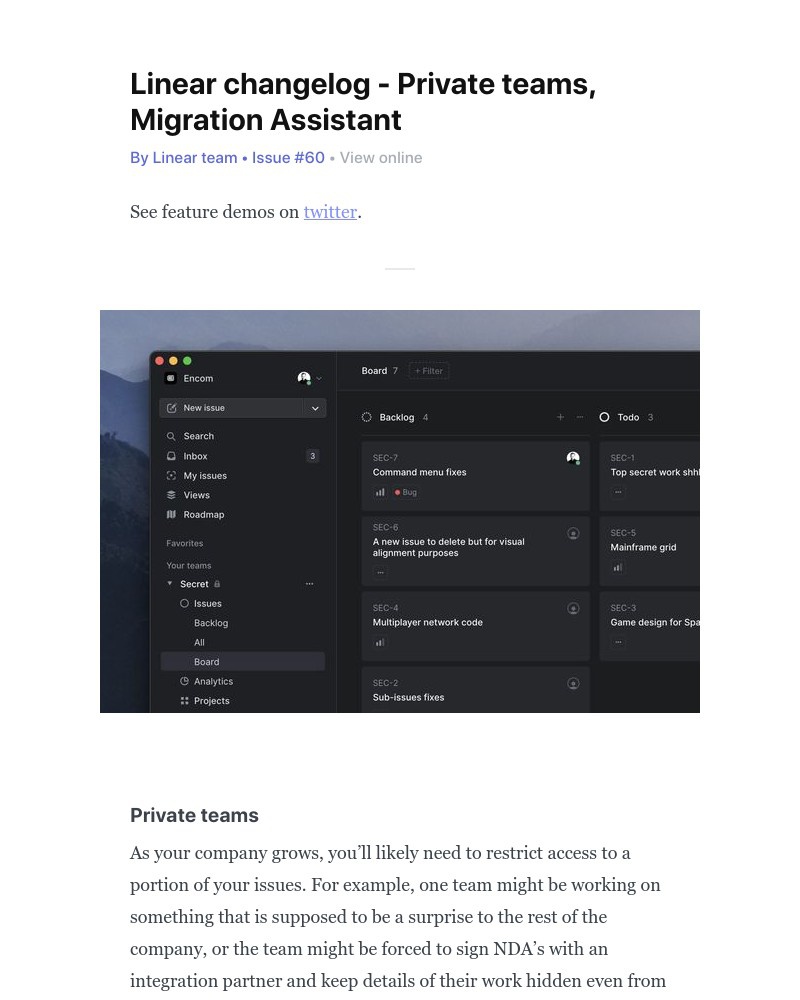Click the assignee avatar on SEC-7
Image resolution: width=800 pixels, height=1000 pixels.
(573, 458)
